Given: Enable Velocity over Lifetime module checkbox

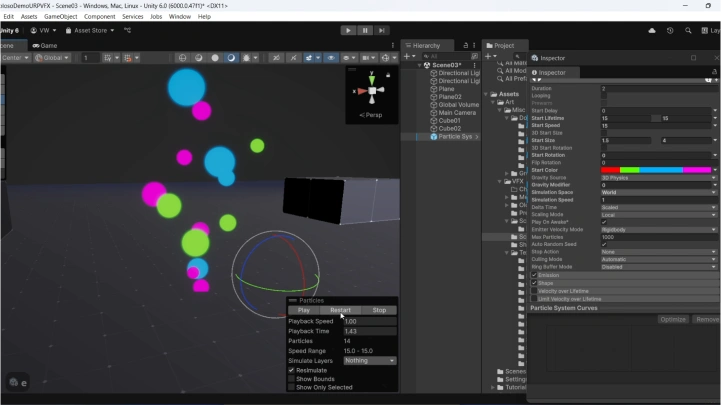Looking at the screenshot, I should pyautogui.click(x=534, y=291).
